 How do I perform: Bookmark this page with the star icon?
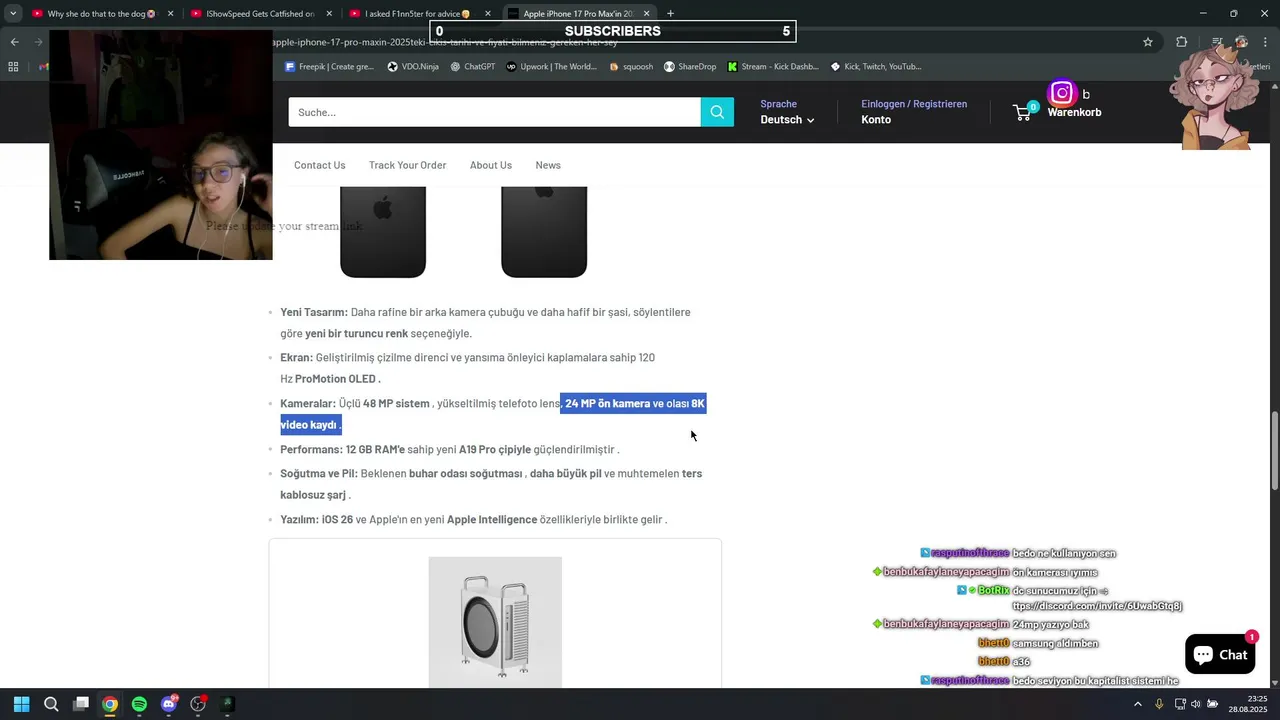point(1148,42)
